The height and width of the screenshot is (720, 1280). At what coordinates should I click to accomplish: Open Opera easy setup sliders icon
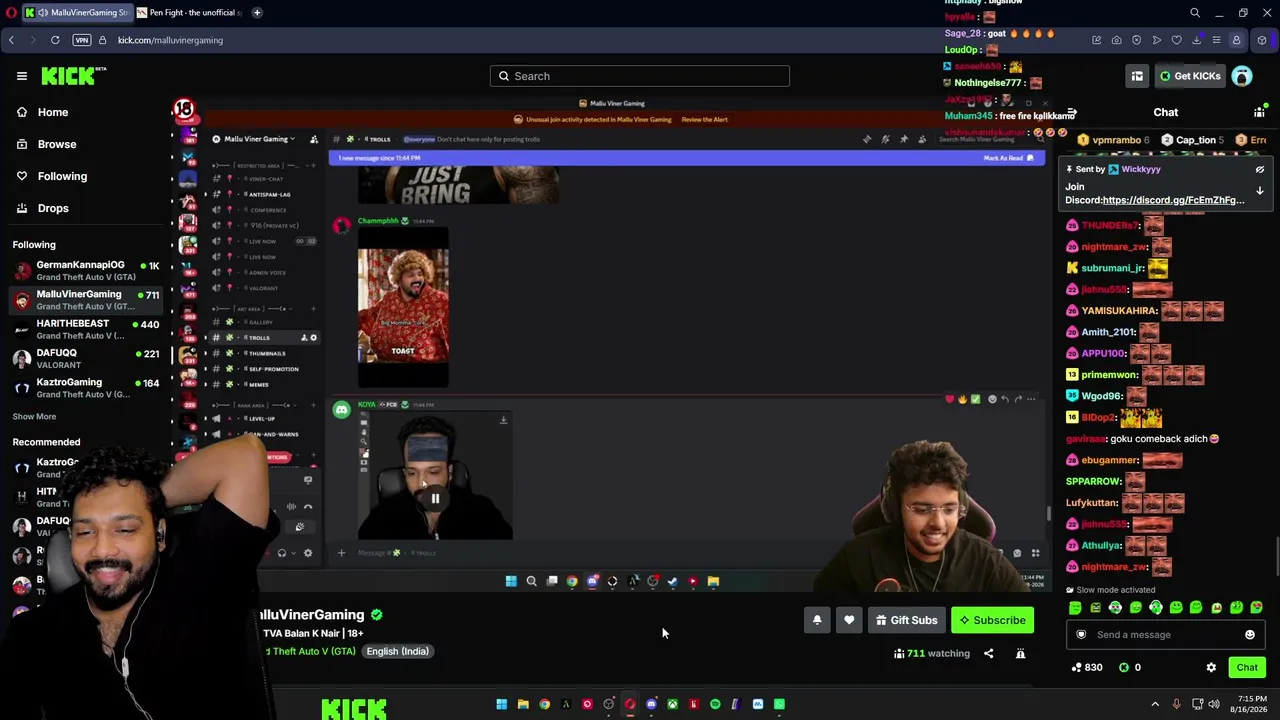pyautogui.click(x=1216, y=40)
